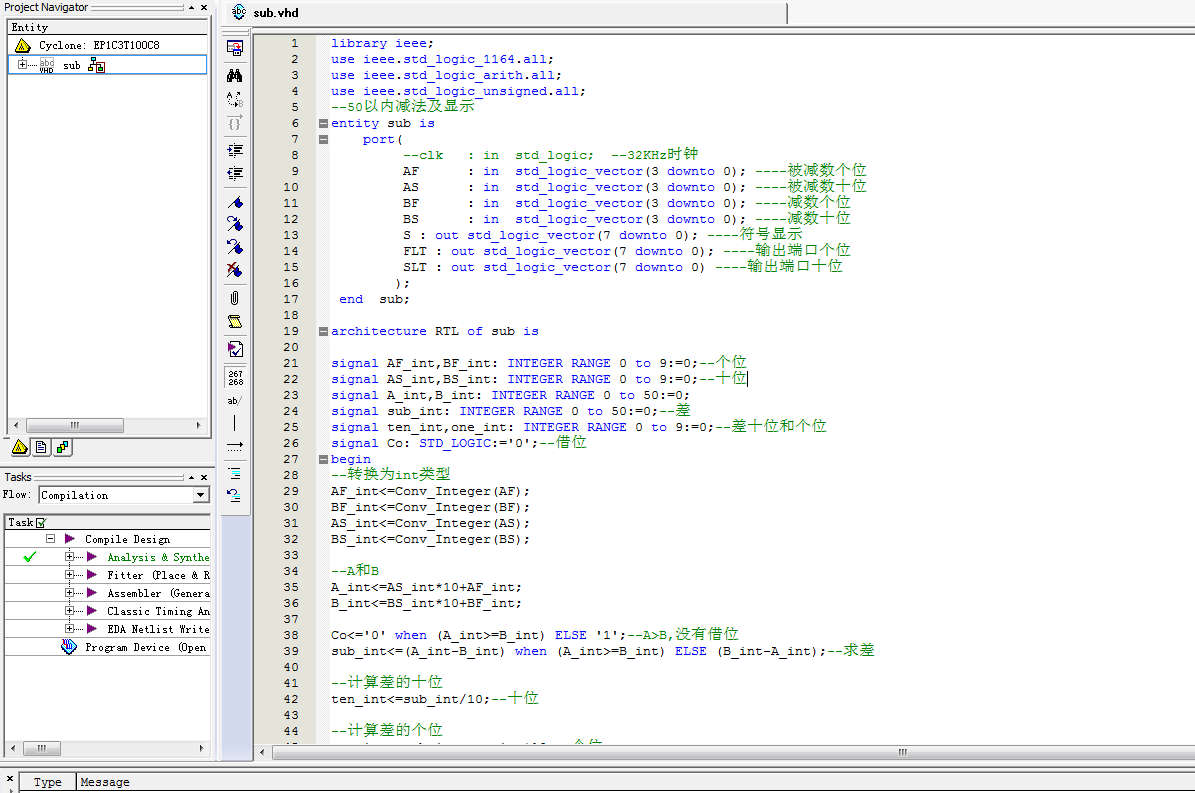The image size is (1195, 793).
Task: Click the Fitter task purple play arrow
Action: tap(92, 575)
